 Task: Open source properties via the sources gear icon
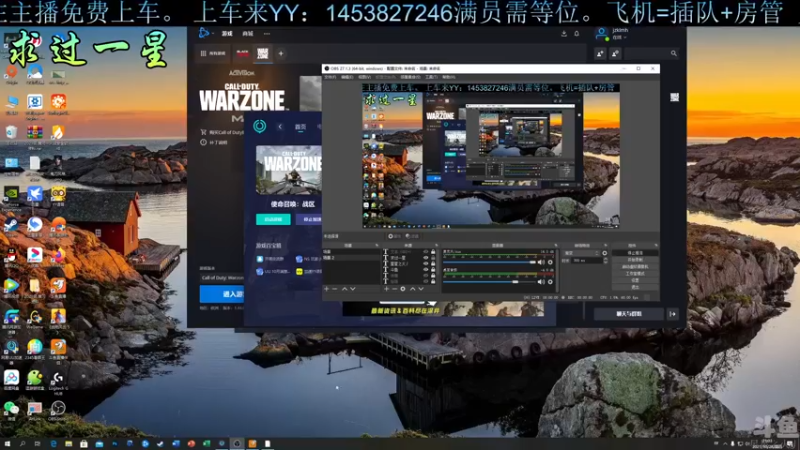point(403,289)
